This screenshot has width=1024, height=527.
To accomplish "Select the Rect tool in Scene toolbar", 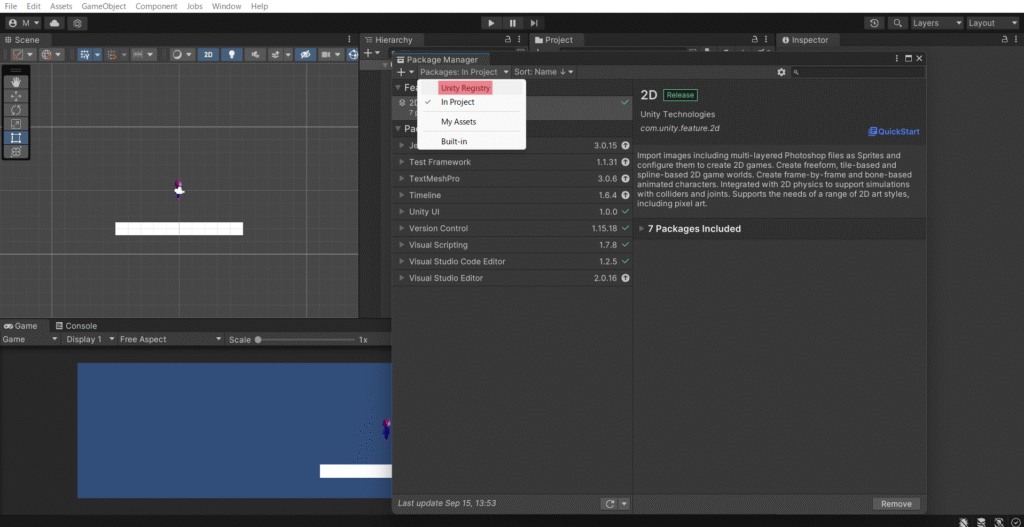I will 17,137.
